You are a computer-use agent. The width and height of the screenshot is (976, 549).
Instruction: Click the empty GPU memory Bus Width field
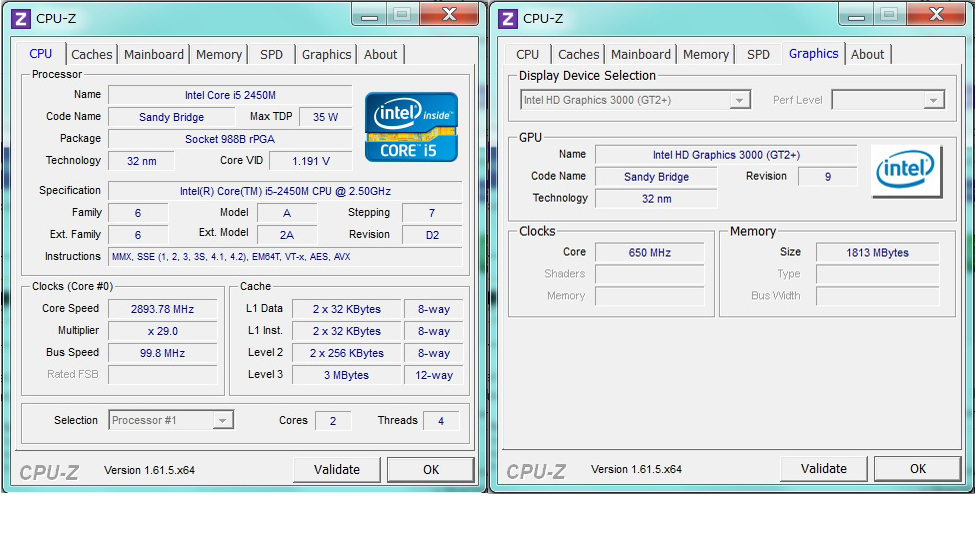pyautogui.click(x=877, y=296)
